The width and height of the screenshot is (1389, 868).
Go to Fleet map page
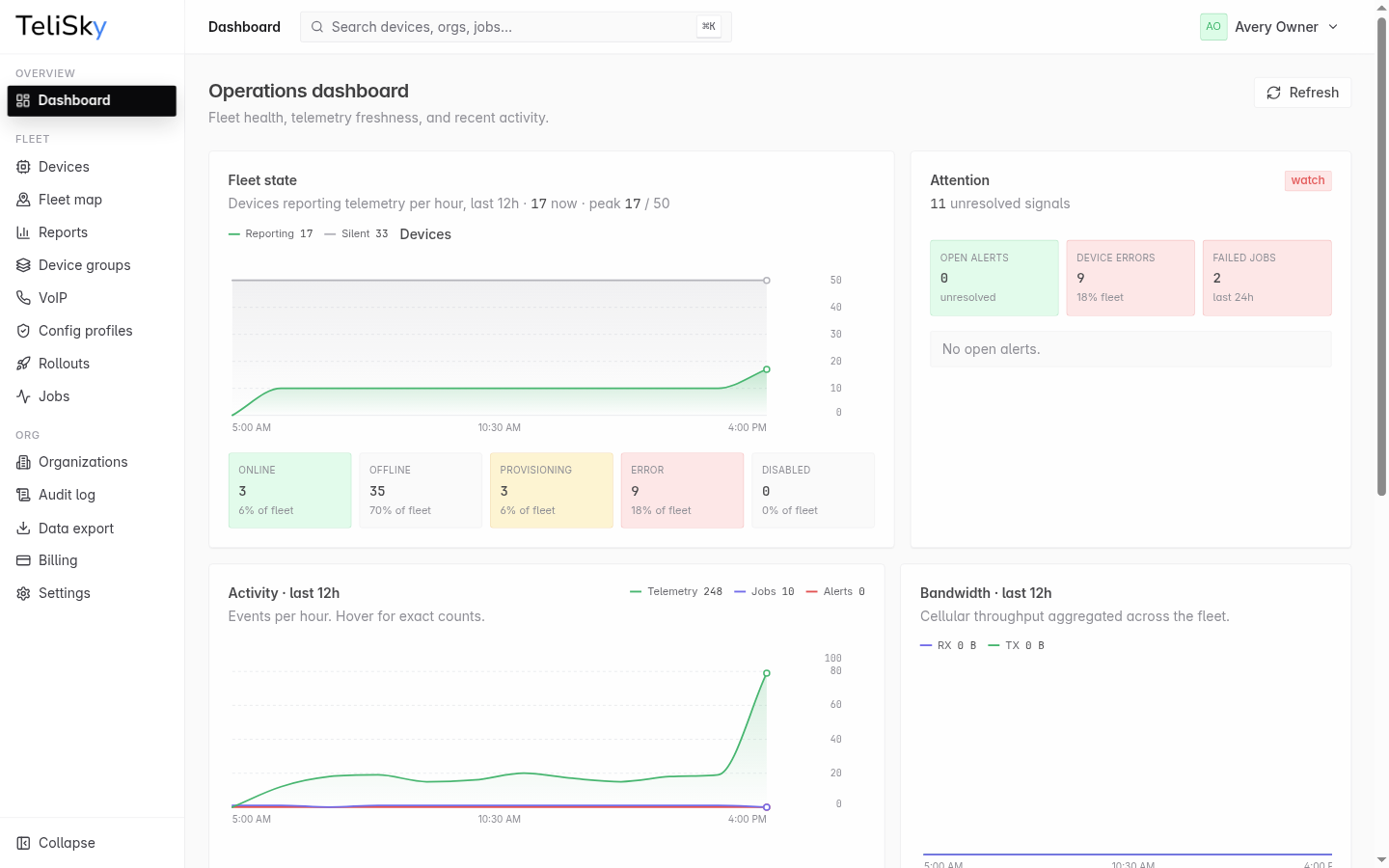click(92, 200)
